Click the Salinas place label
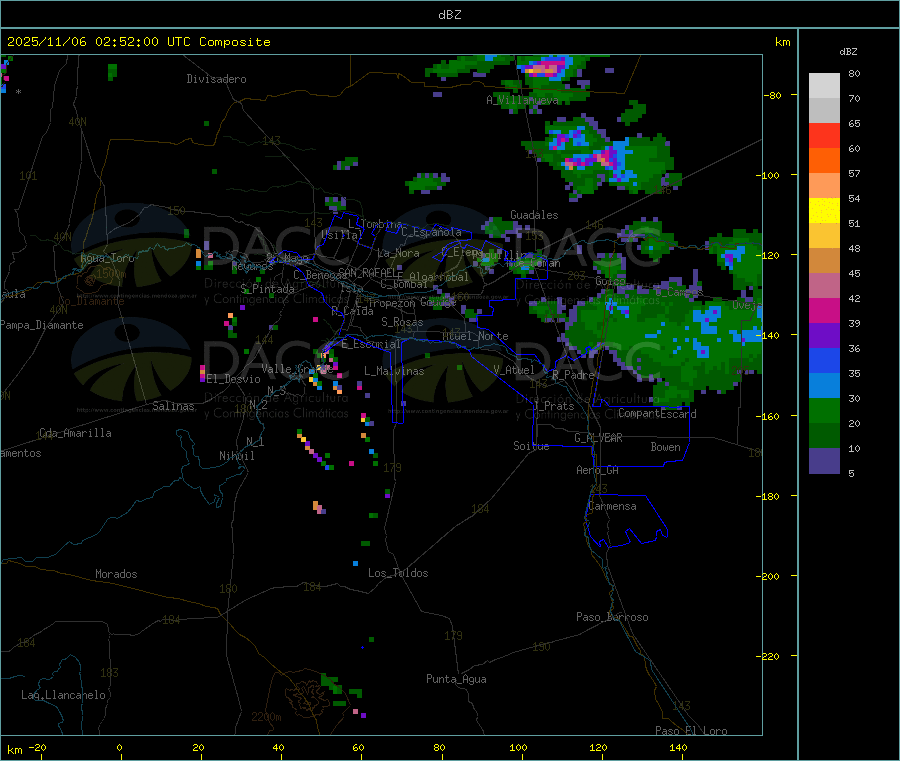 (x=173, y=406)
